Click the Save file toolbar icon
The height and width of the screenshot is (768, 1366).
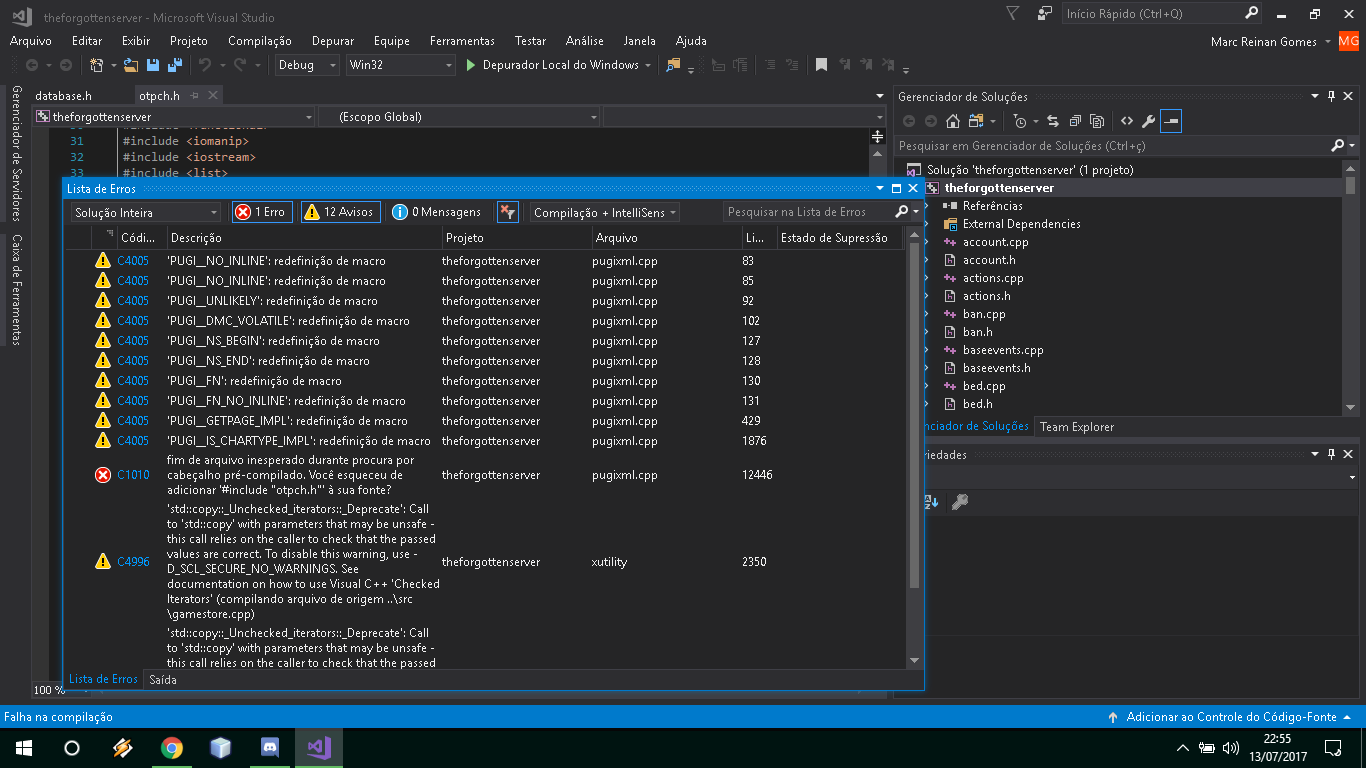[154, 65]
